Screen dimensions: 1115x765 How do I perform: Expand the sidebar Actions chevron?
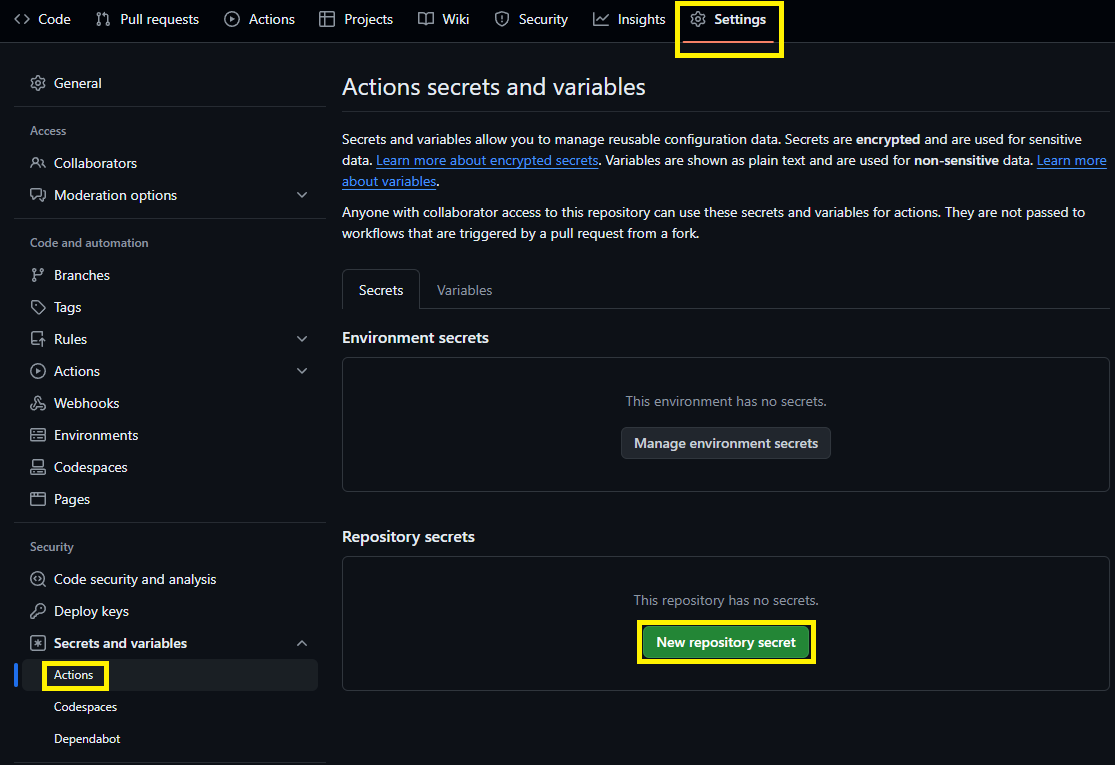[x=302, y=371]
